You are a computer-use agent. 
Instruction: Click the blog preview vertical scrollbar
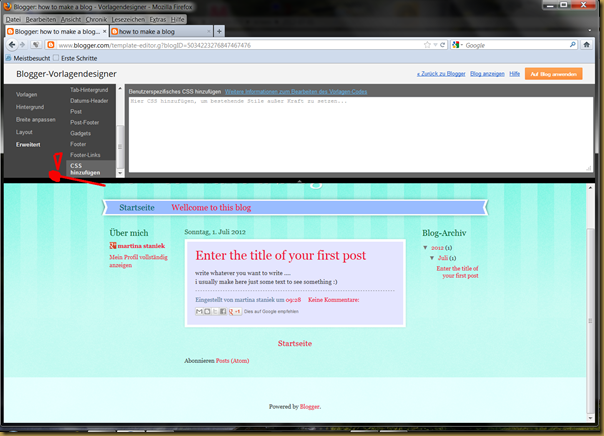(x=590, y=320)
